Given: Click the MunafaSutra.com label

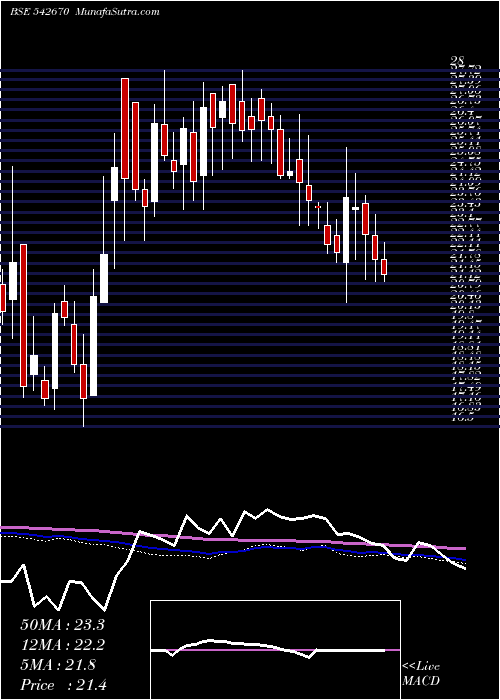Looking at the screenshot, I should (x=118, y=12).
